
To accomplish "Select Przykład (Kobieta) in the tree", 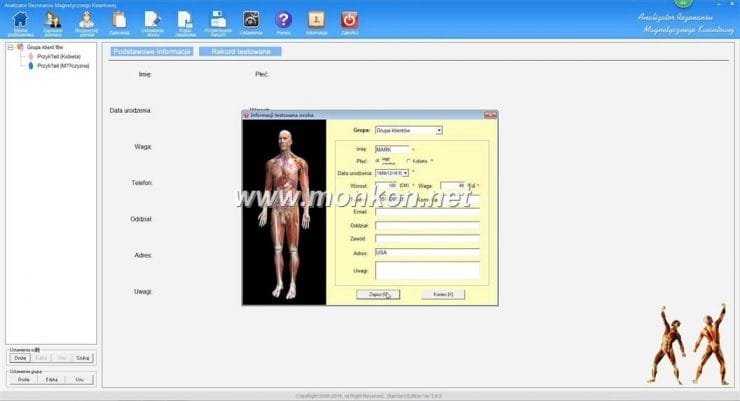I will (59, 57).
